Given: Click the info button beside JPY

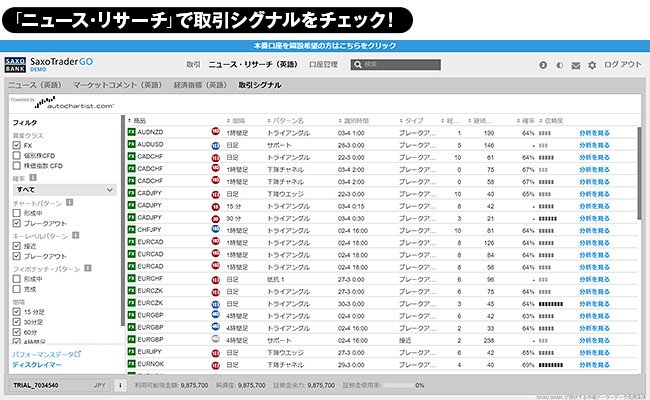Looking at the screenshot, I should [120, 385].
